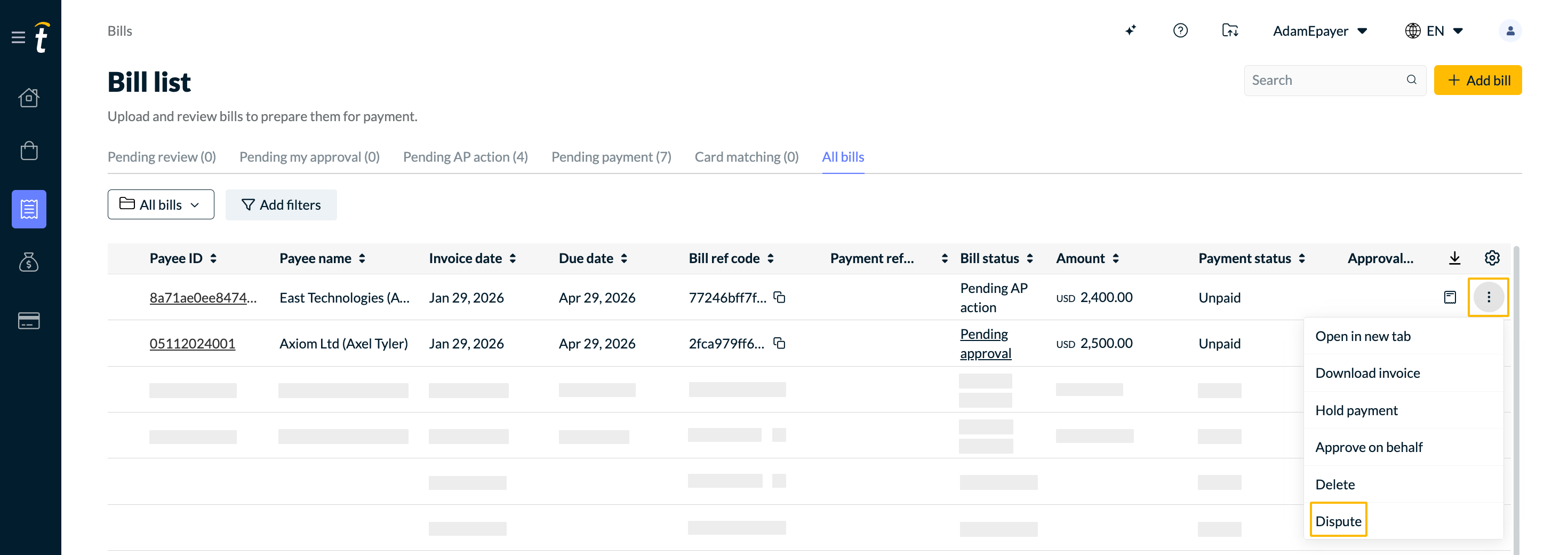Screen dimensions: 1568x555
Task: Click the USD 2,500.00 amount
Action: pos(1094,343)
